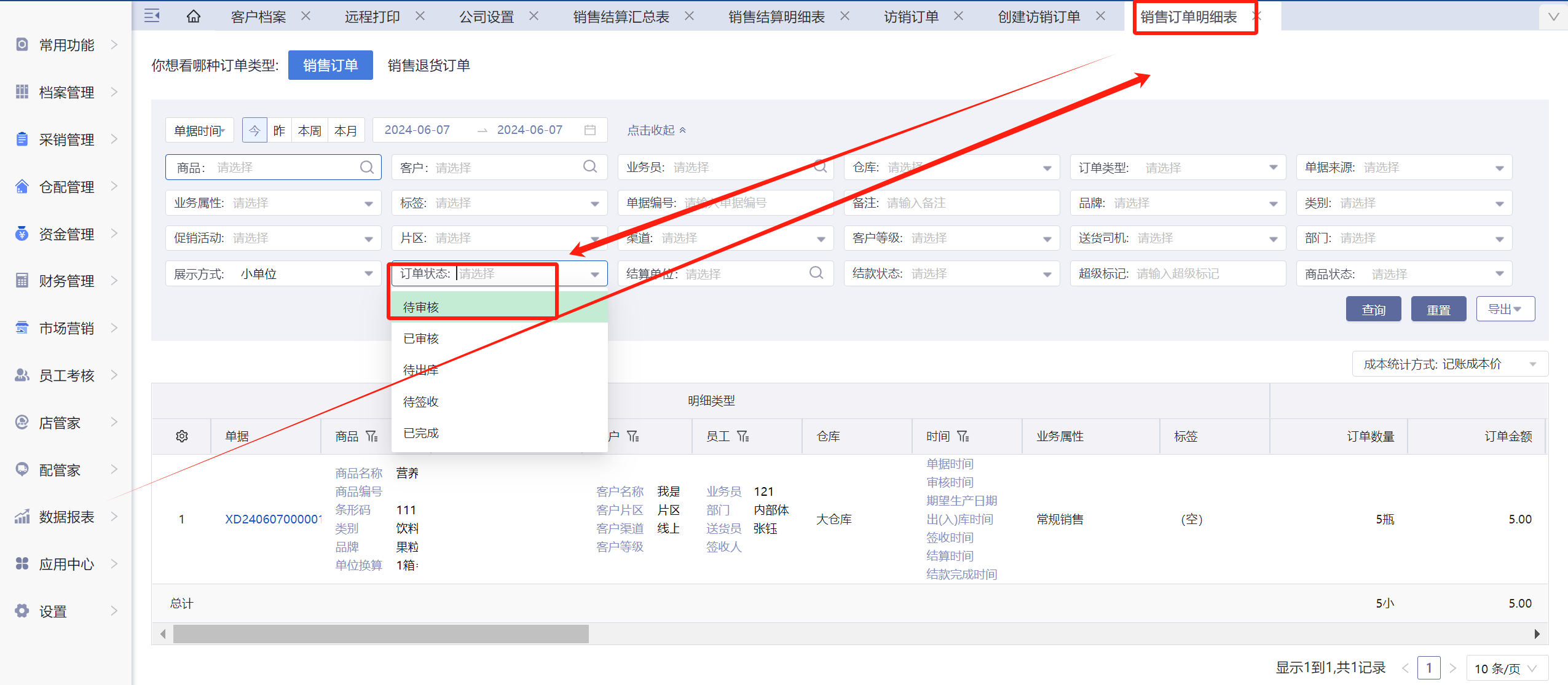Click the search icon in 结算单位 field

click(x=816, y=273)
